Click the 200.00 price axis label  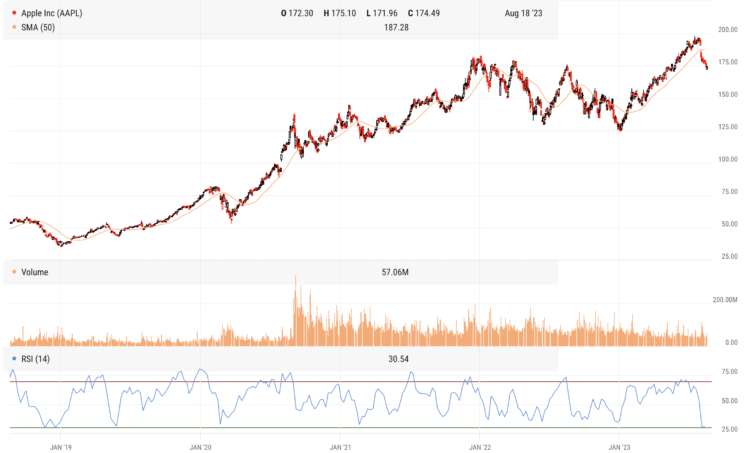pyautogui.click(x=728, y=30)
